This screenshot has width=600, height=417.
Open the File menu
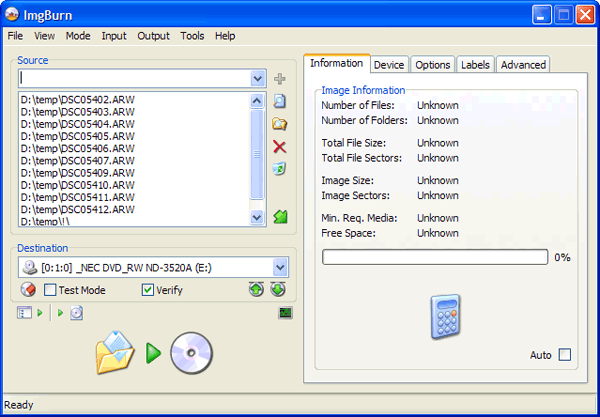point(15,36)
